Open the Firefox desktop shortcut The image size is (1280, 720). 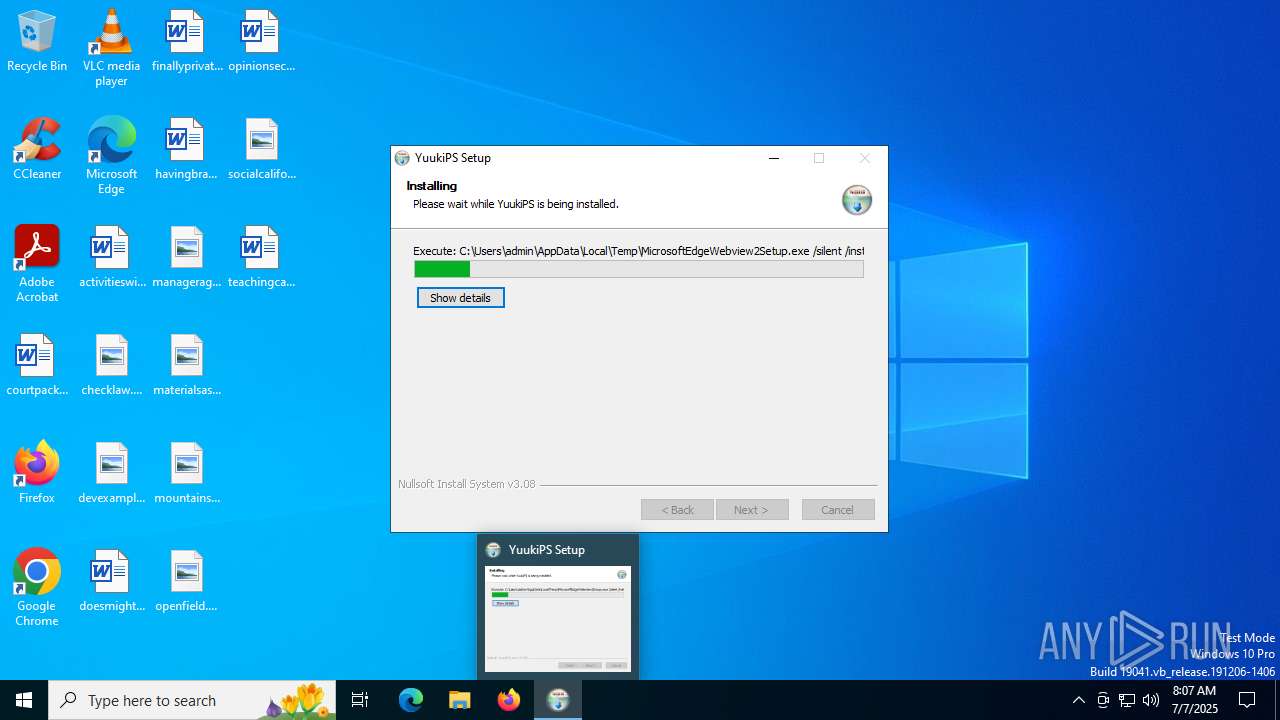[x=37, y=474]
